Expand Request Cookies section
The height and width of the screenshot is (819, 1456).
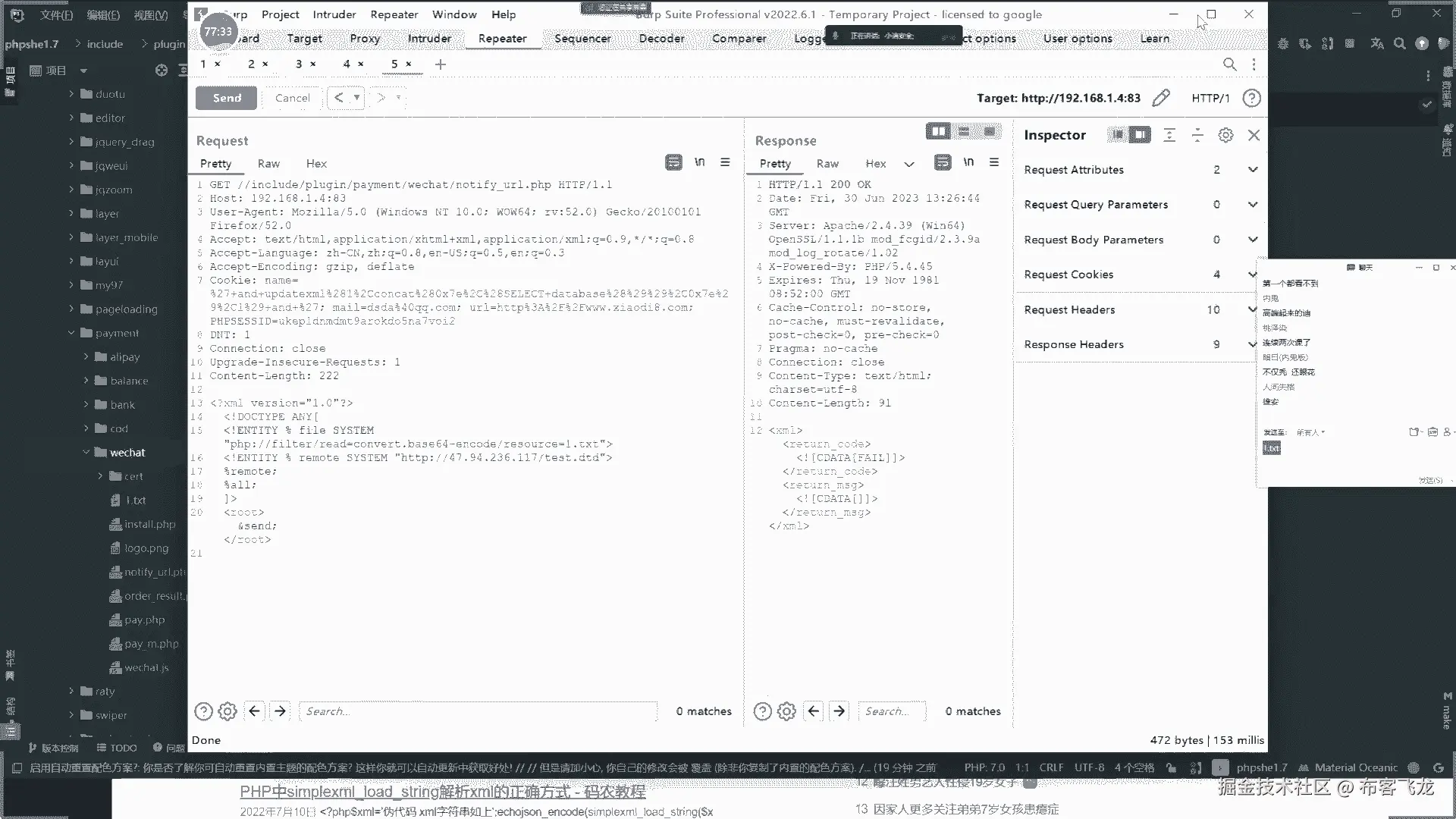coord(1252,275)
